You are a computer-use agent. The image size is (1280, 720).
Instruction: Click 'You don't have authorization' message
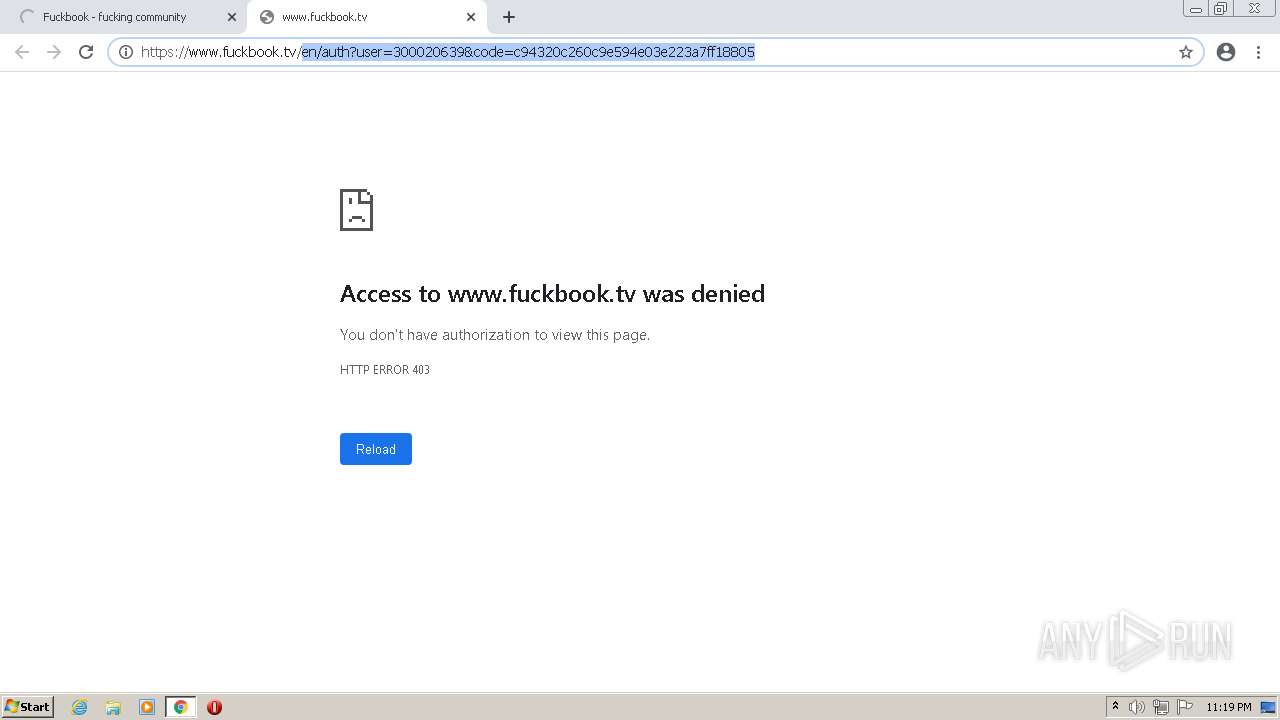(495, 335)
